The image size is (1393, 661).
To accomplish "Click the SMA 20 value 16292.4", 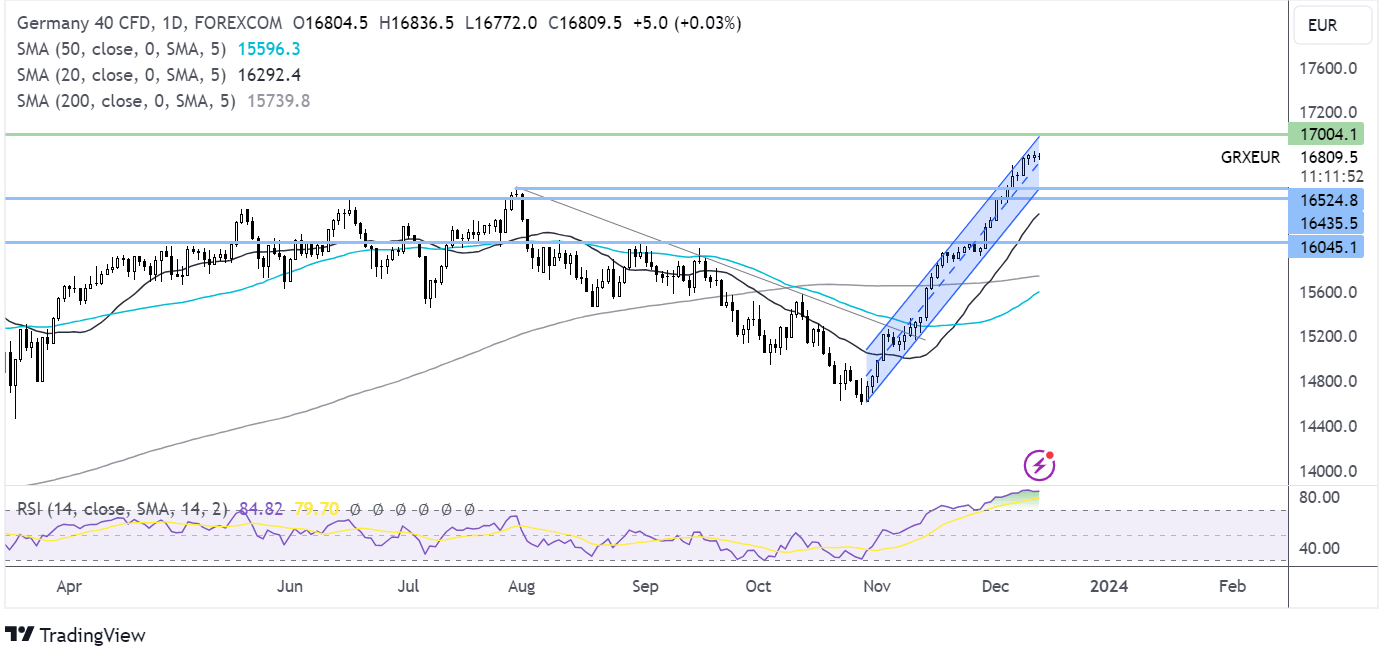I will (269, 74).
